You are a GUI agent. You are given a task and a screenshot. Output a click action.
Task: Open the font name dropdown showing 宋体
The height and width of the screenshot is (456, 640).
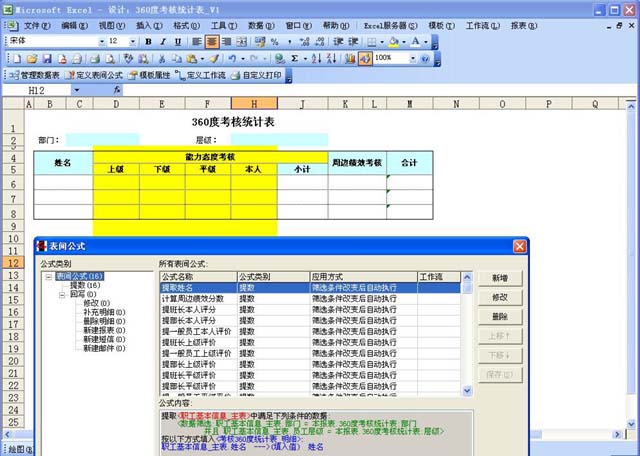[101, 41]
